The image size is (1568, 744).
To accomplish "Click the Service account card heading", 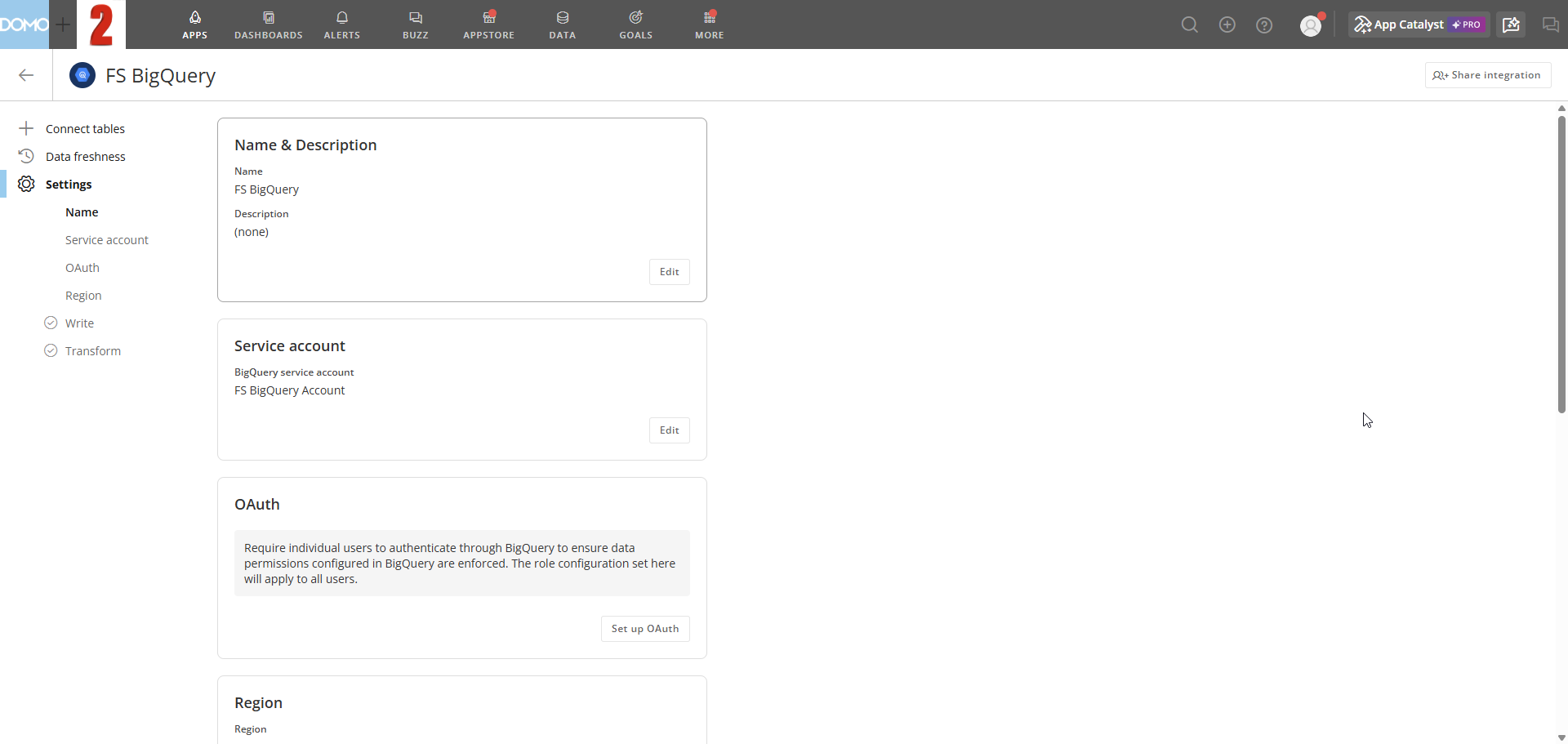I will coord(290,346).
